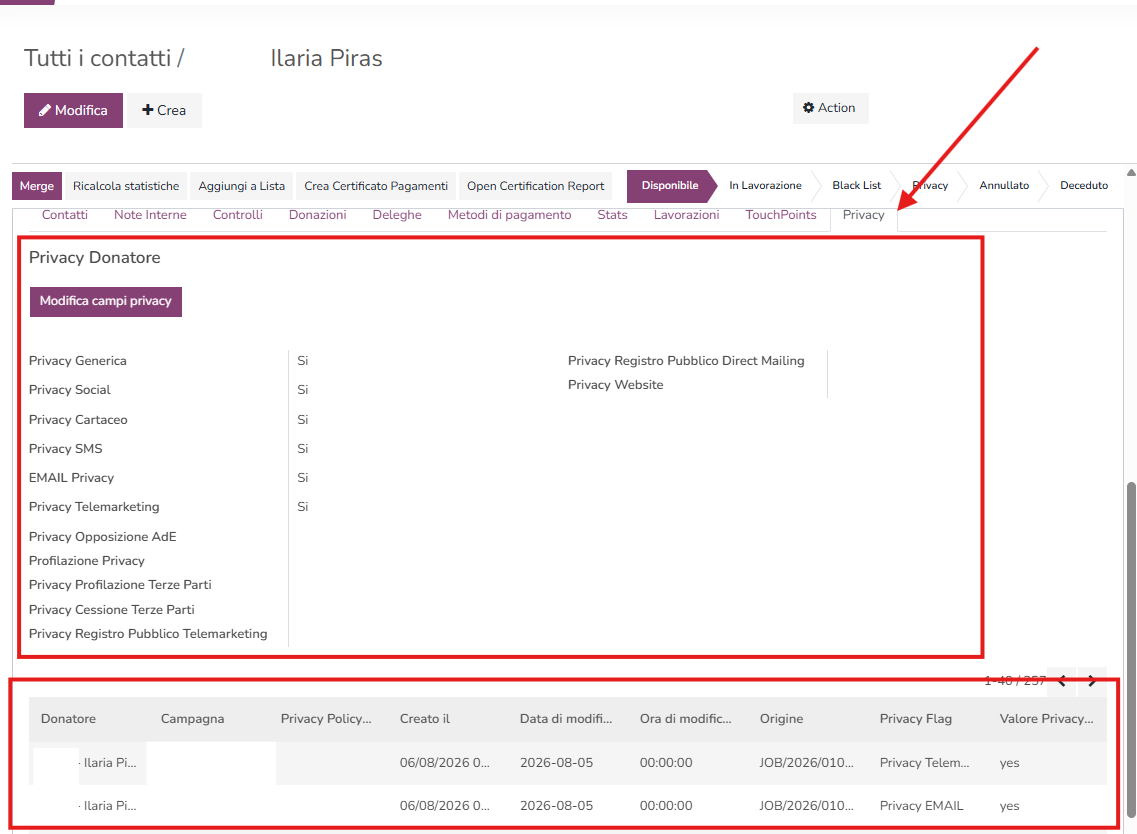Click Privacy Website field label
Viewport: 1137px width, 834px height.
(616, 385)
